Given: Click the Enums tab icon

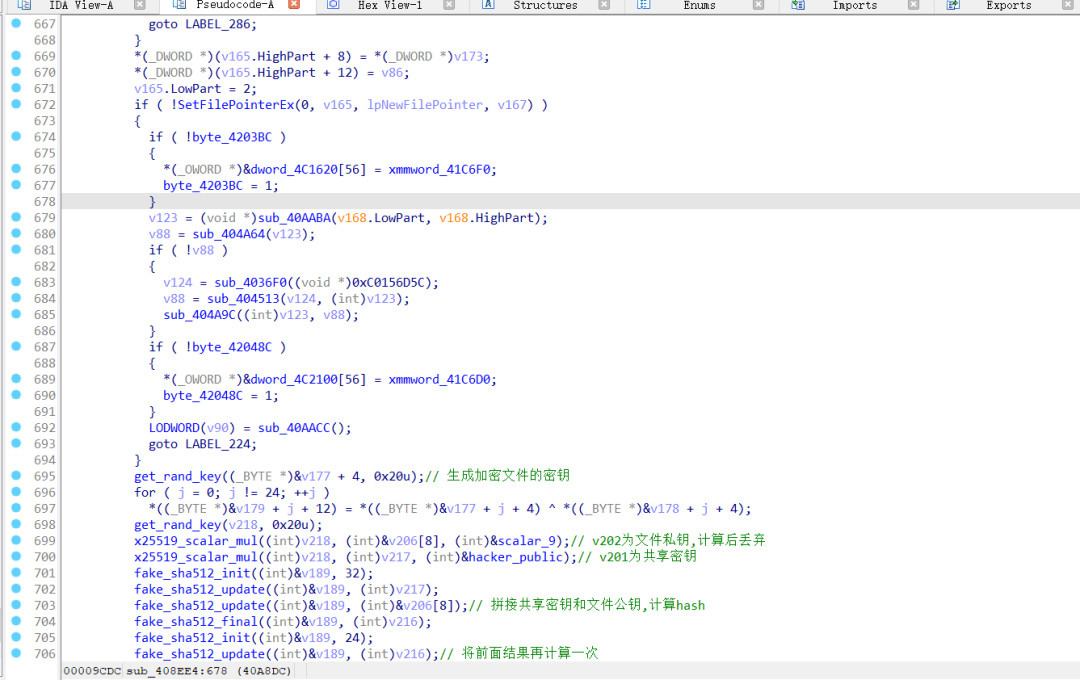Looking at the screenshot, I should click(x=643, y=5).
